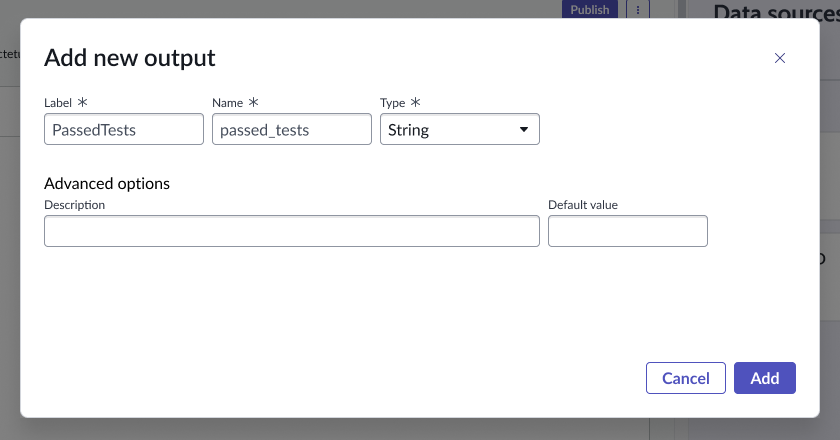Confirm with the Add button

[764, 378]
